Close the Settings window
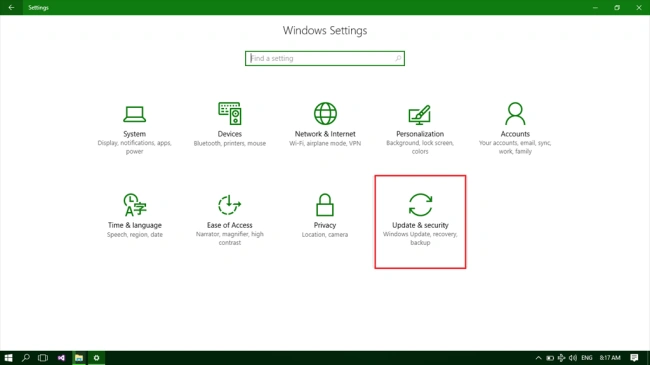Viewport: 650px width, 365px height. [639, 7]
